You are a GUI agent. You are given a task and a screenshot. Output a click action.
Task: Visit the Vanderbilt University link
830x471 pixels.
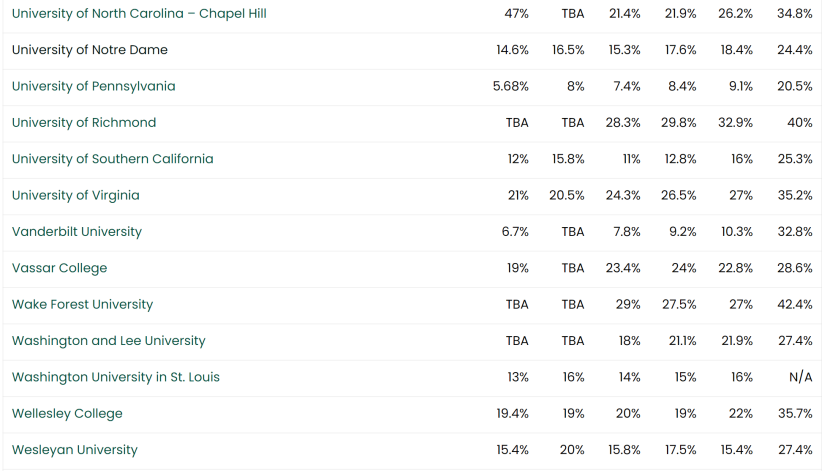pos(77,232)
